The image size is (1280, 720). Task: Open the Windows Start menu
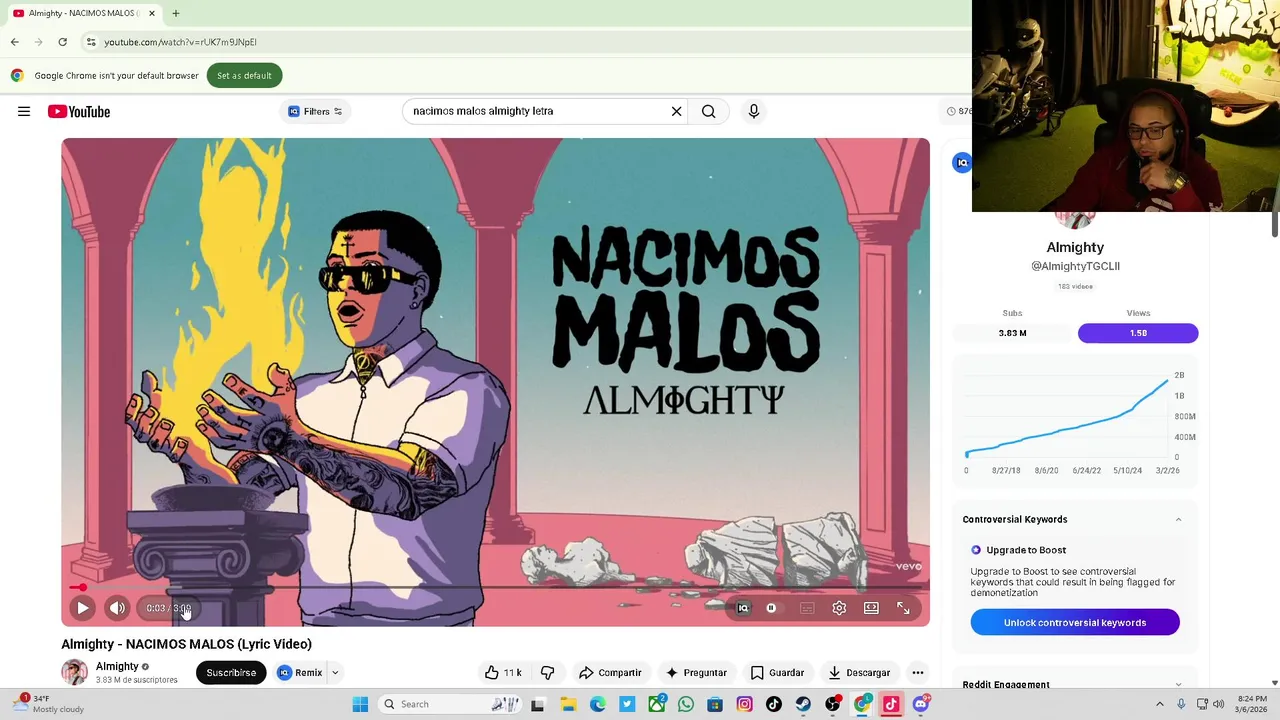[360, 704]
